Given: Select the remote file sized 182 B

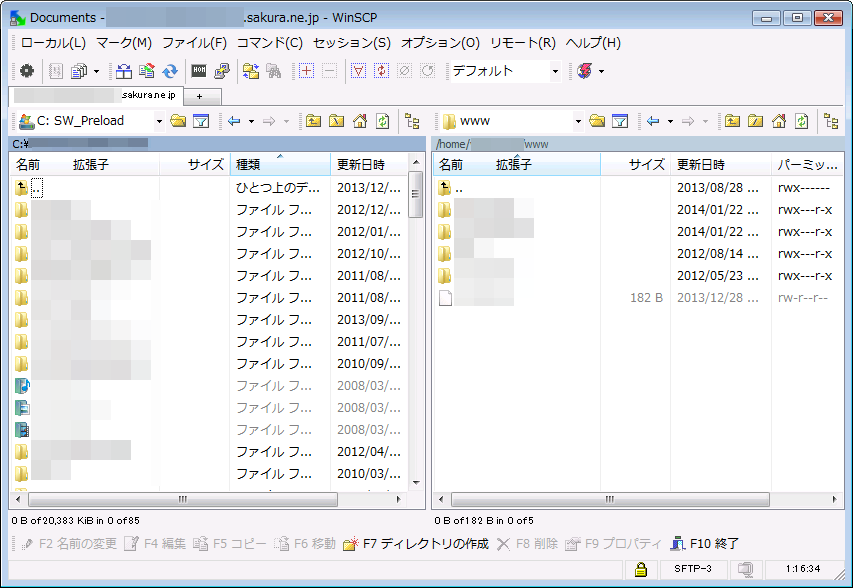Looking at the screenshot, I should (638, 298).
